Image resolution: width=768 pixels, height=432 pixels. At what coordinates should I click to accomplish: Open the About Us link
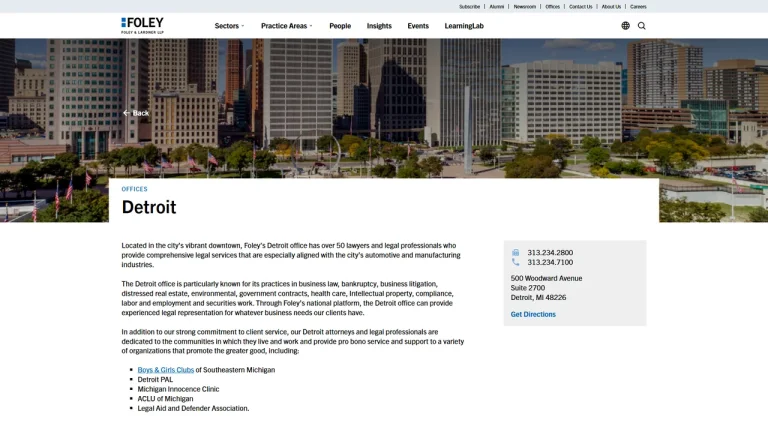[611, 7]
